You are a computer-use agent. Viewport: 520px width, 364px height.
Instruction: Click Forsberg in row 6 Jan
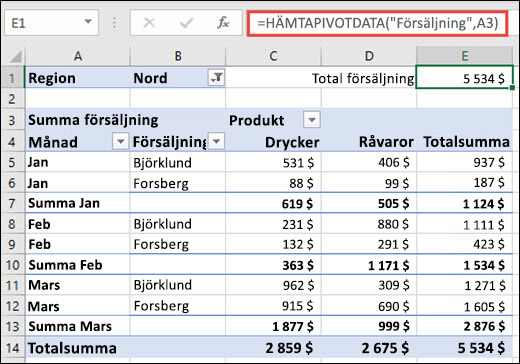[178, 183]
